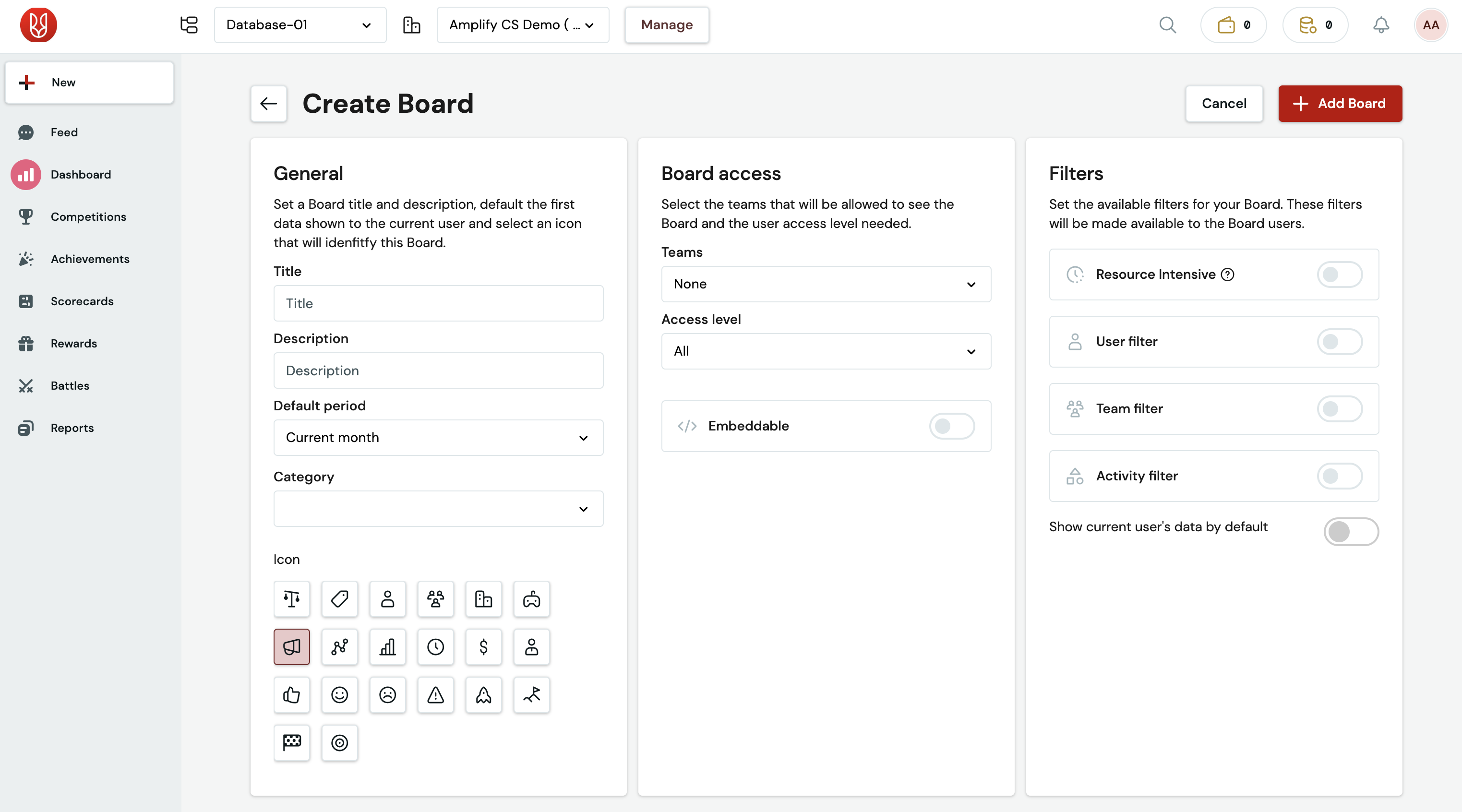Screen dimensions: 1462x812
Task: Choose the line graph nodes board icon
Action: (339, 646)
